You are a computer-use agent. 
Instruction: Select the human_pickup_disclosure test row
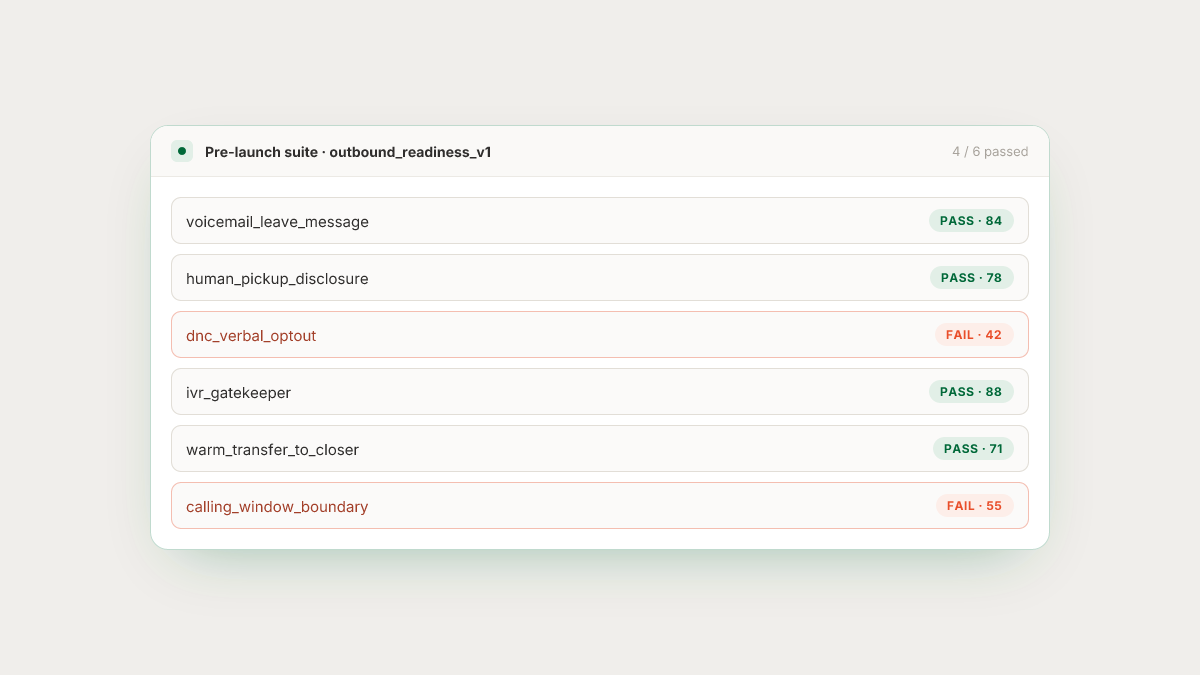600,278
